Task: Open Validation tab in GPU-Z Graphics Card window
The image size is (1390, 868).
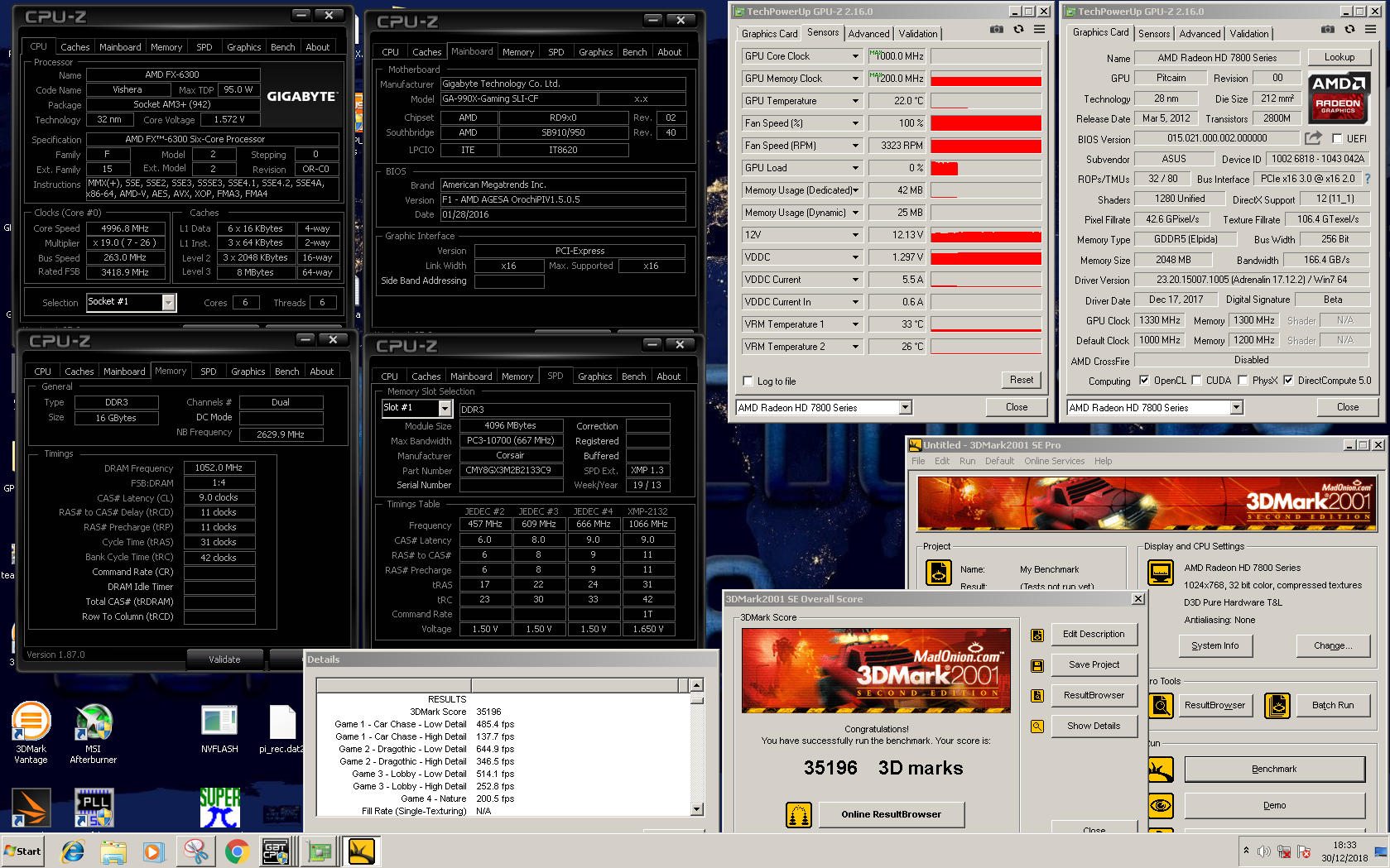Action: click(x=1248, y=34)
